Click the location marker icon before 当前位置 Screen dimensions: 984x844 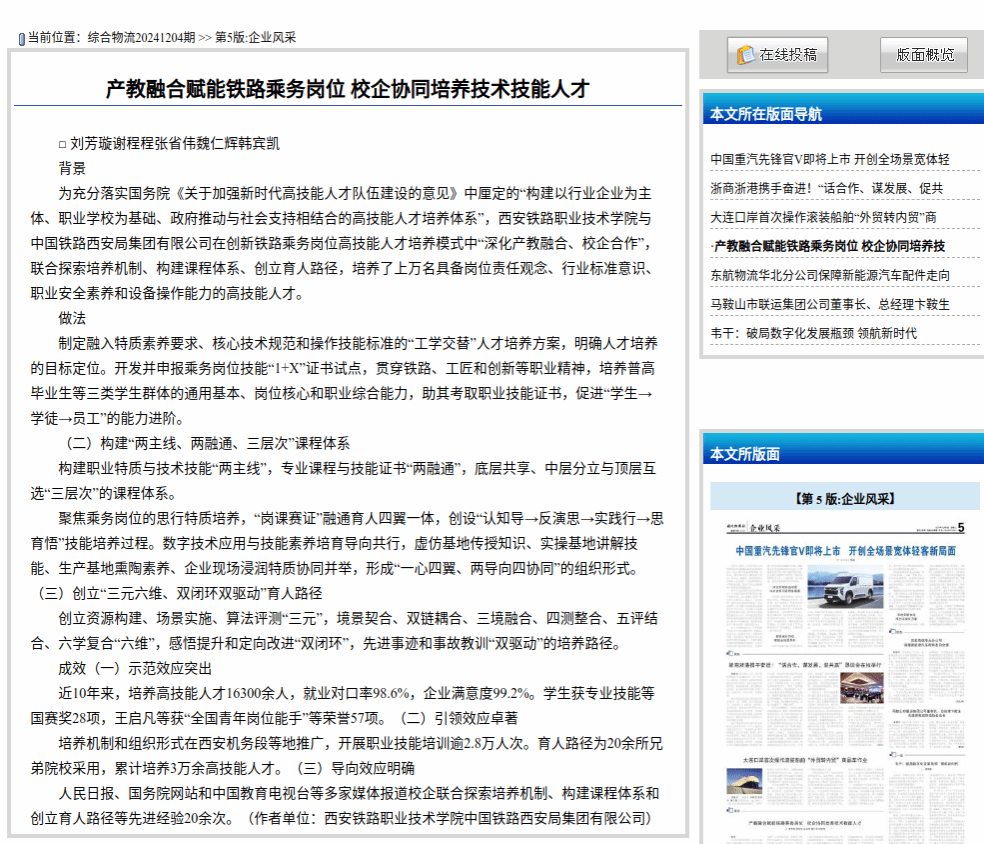pos(21,38)
